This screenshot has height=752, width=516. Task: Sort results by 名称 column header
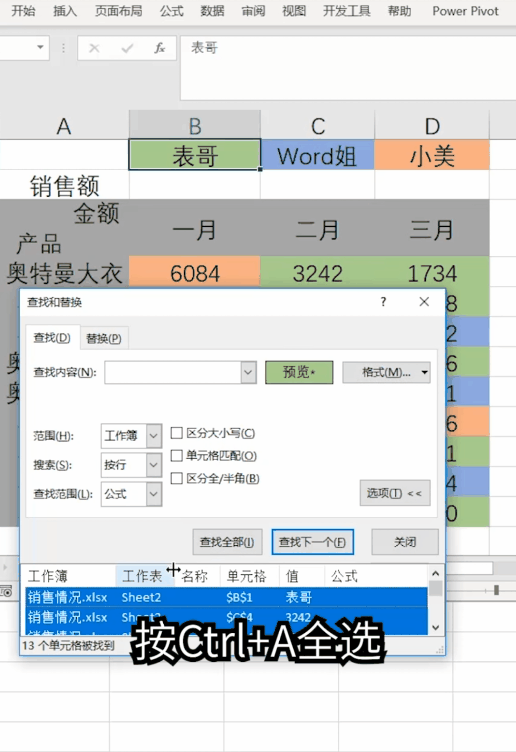pos(197,576)
